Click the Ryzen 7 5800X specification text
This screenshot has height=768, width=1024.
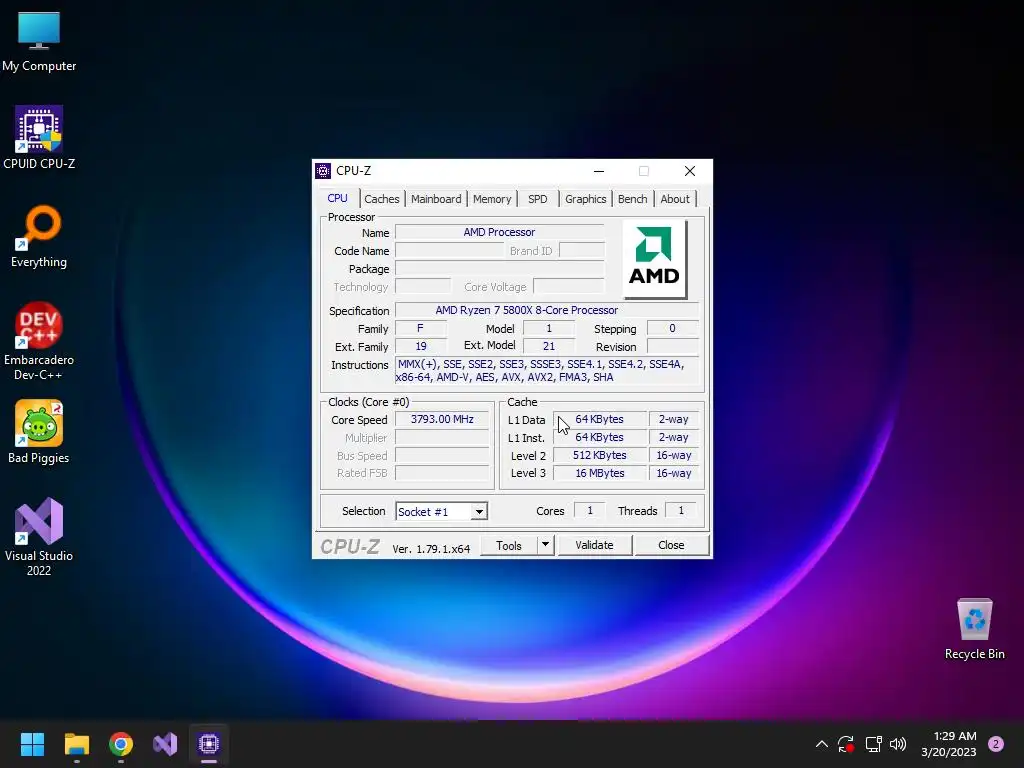point(526,310)
